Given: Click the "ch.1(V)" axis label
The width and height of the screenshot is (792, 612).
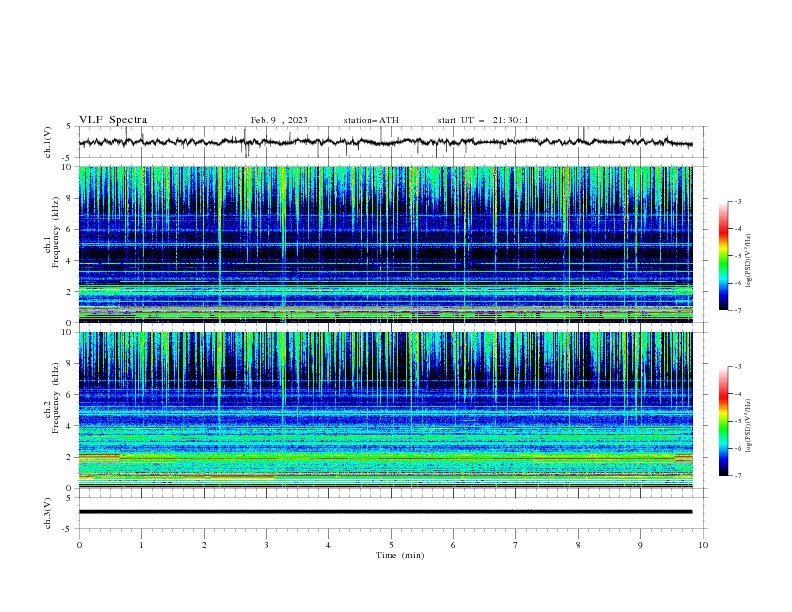Looking at the screenshot, I should click(48, 142).
